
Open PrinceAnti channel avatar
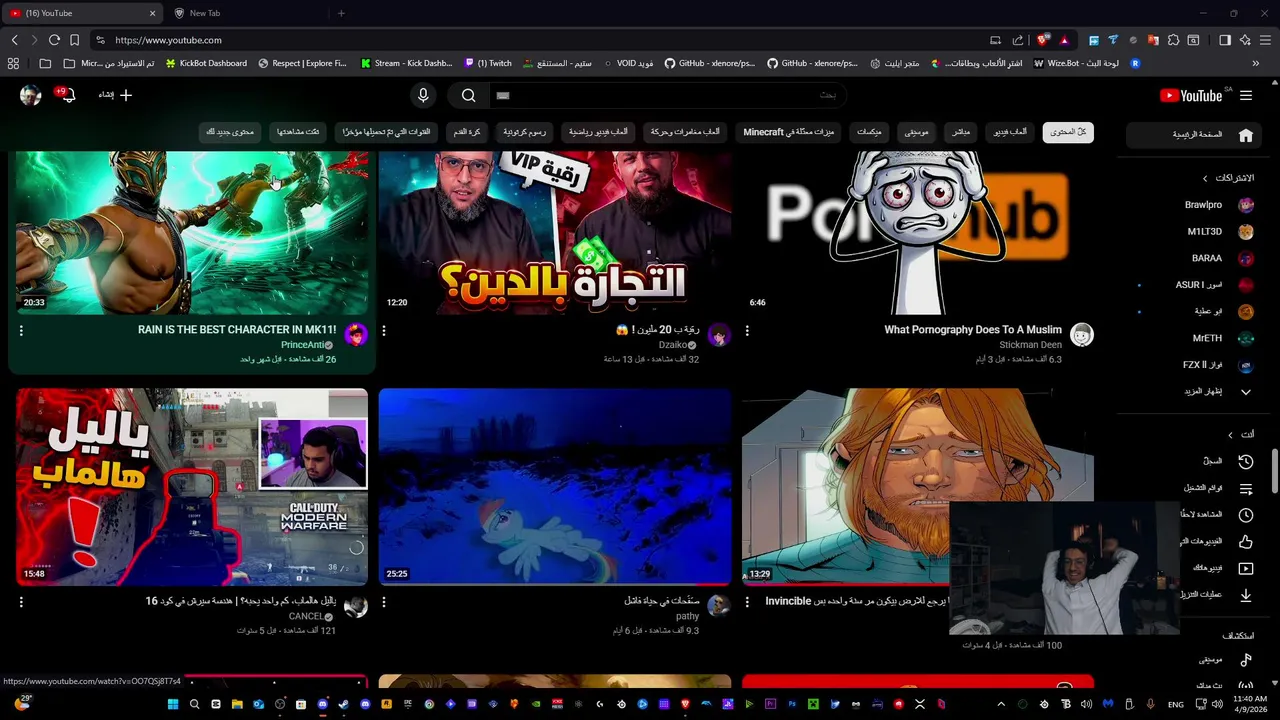pyautogui.click(x=355, y=335)
